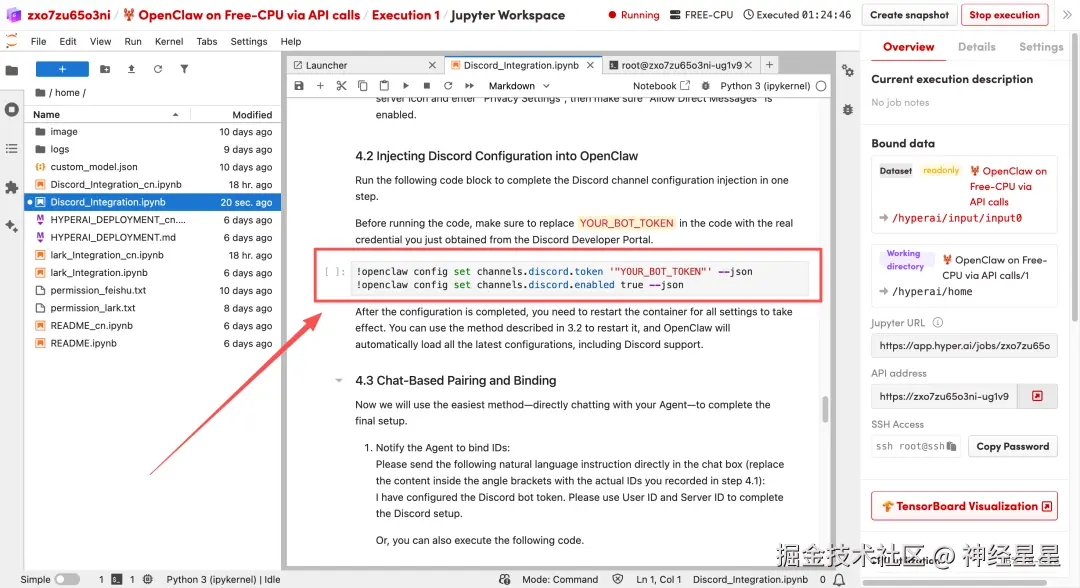Restart the kernel with the refresh icon

click(x=448, y=86)
